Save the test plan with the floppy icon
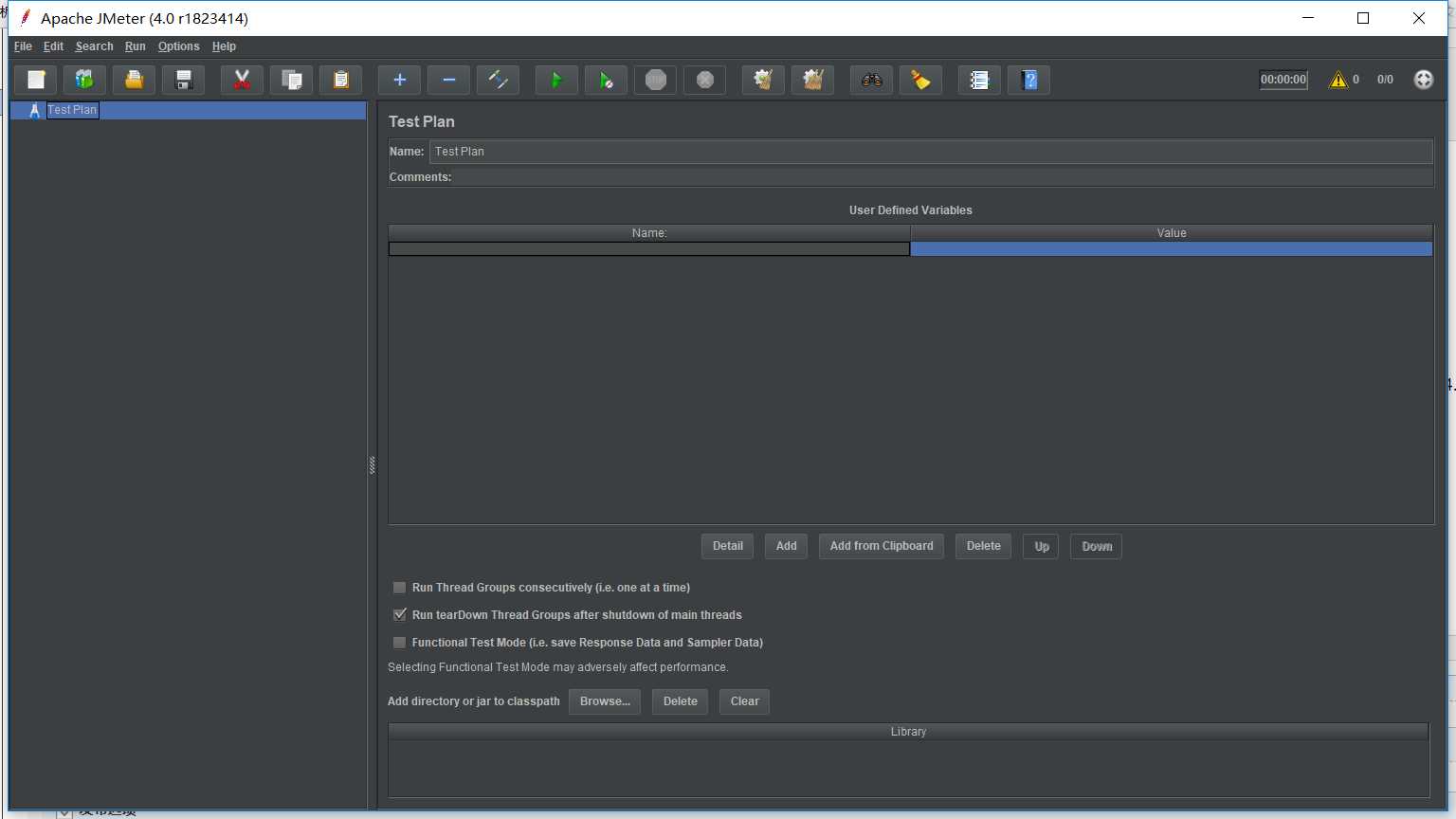 pyautogui.click(x=184, y=81)
